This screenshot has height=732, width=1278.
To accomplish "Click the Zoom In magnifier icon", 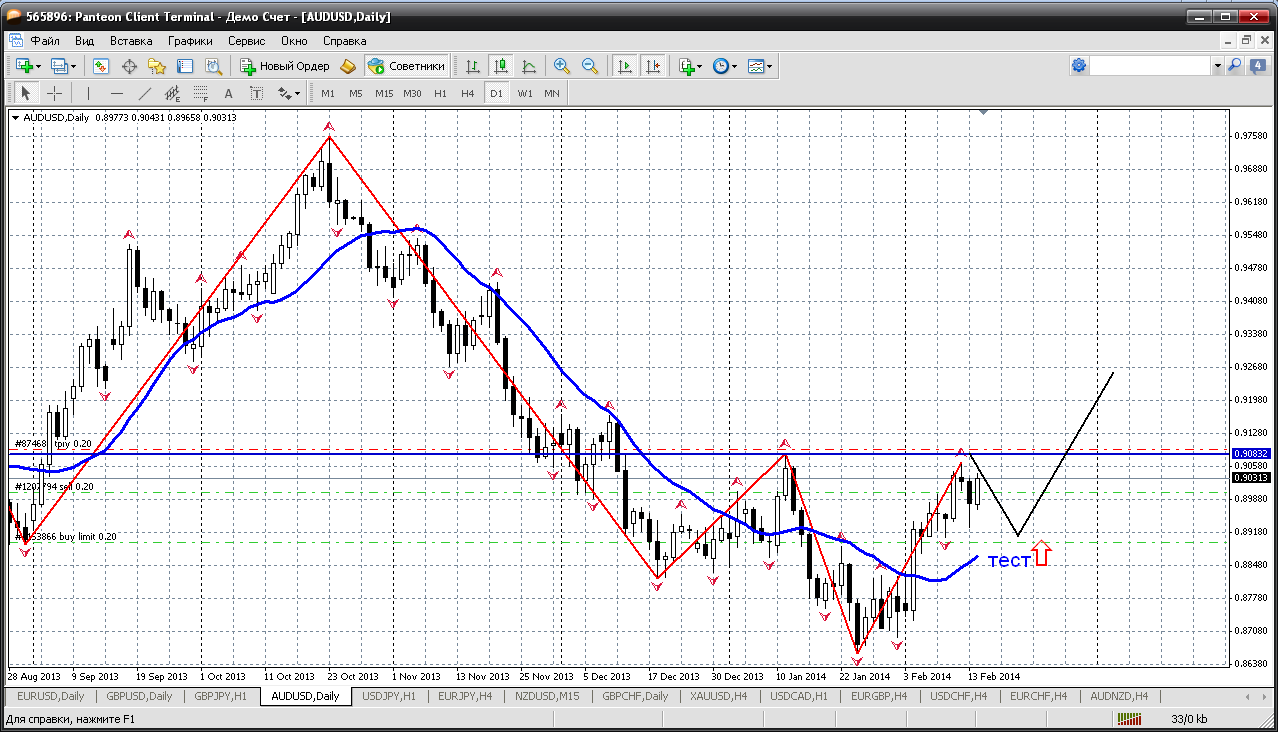I will 562,66.
